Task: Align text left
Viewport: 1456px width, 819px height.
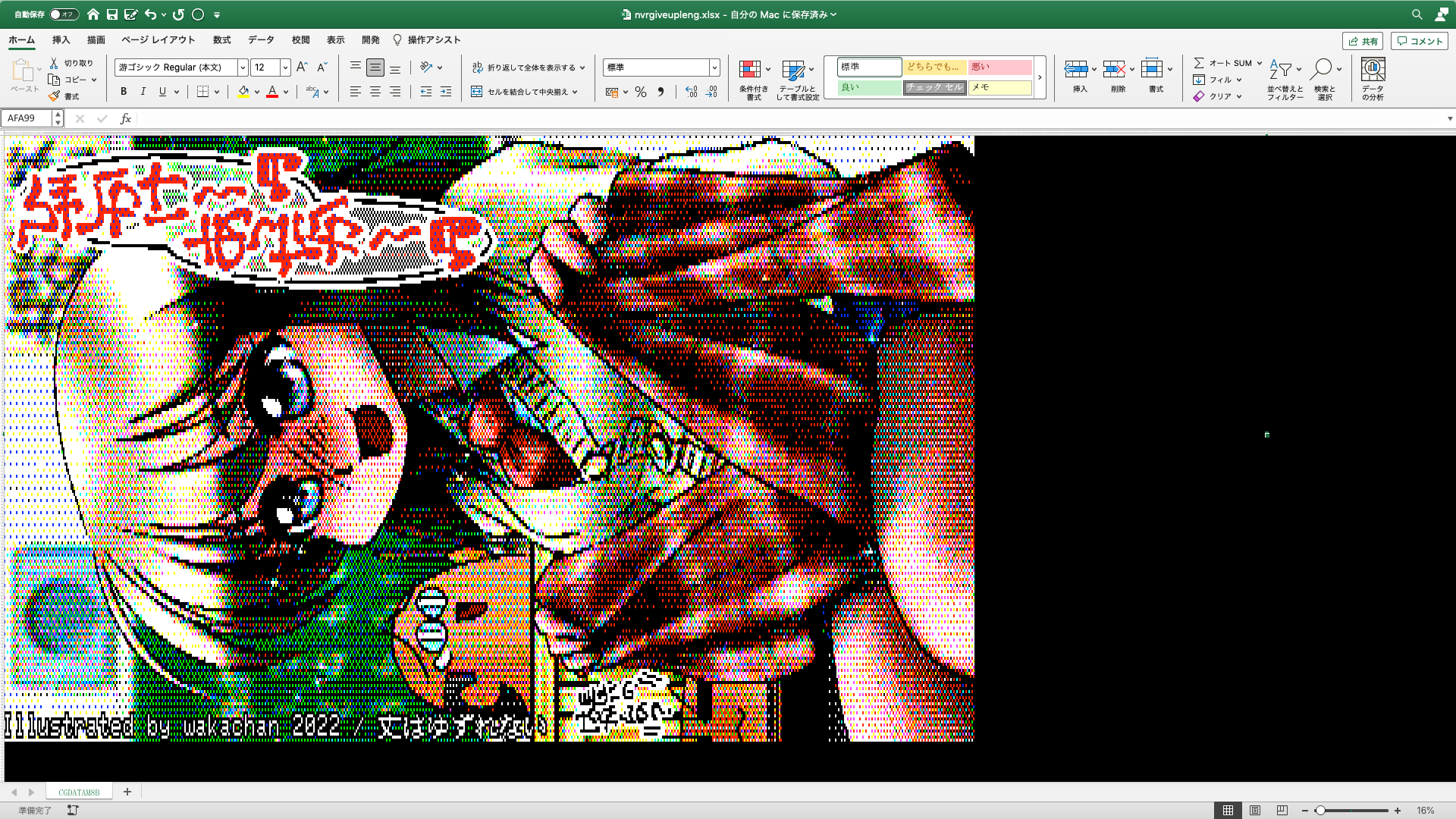Action: click(355, 92)
